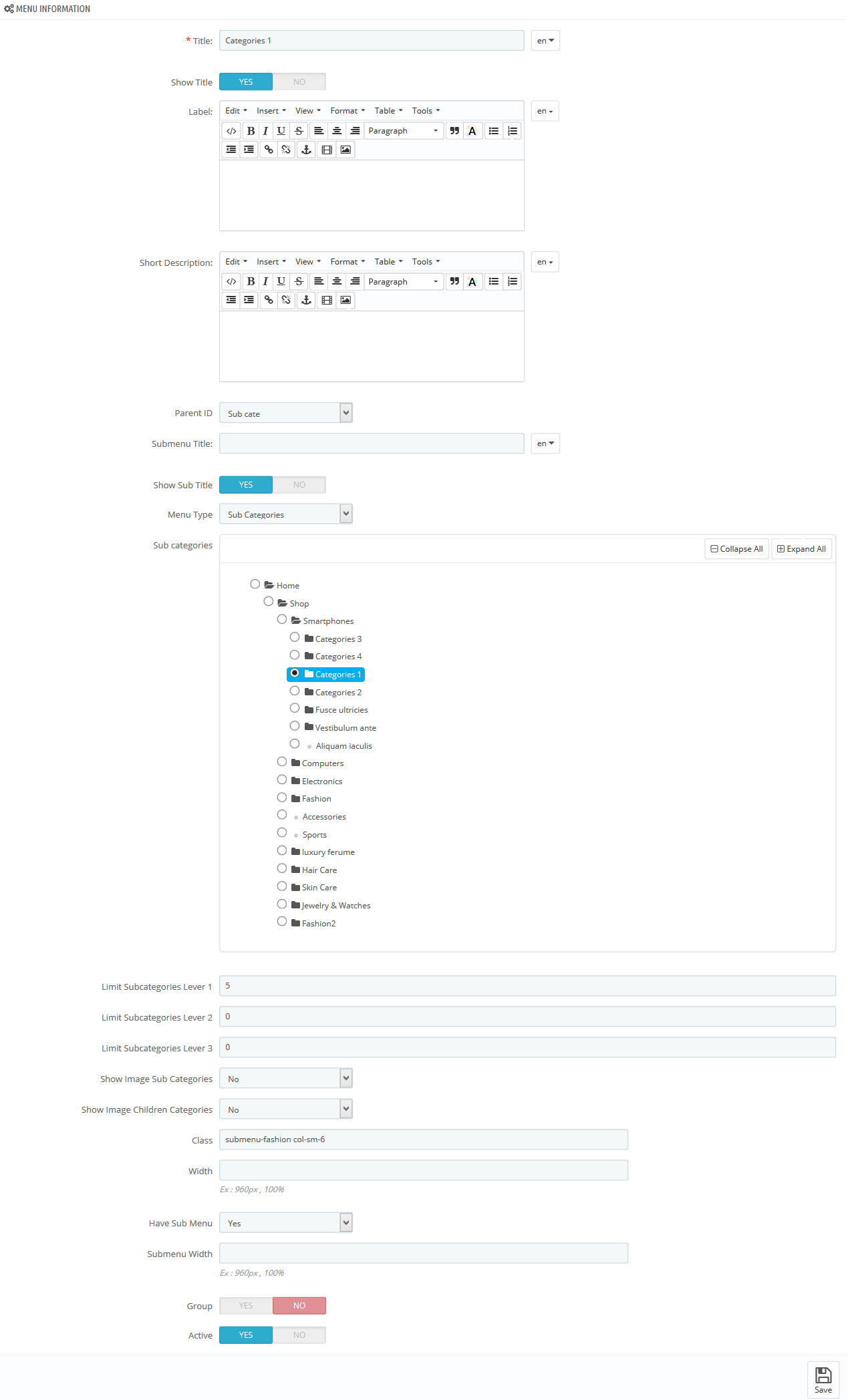The image size is (848, 1400).
Task: Open the Parent ID dropdown
Action: tap(285, 413)
